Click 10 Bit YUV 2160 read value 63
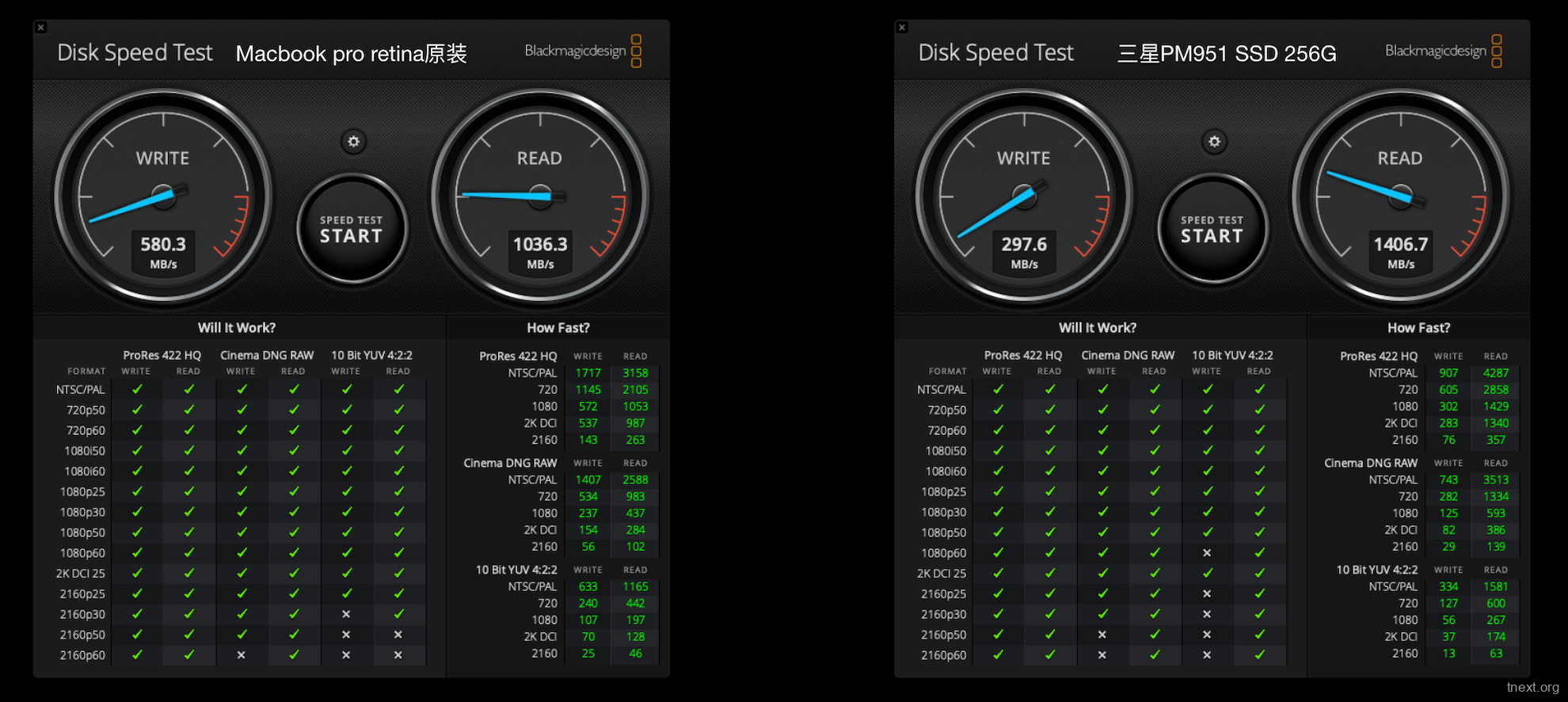The height and width of the screenshot is (702, 1568). tap(1496, 654)
